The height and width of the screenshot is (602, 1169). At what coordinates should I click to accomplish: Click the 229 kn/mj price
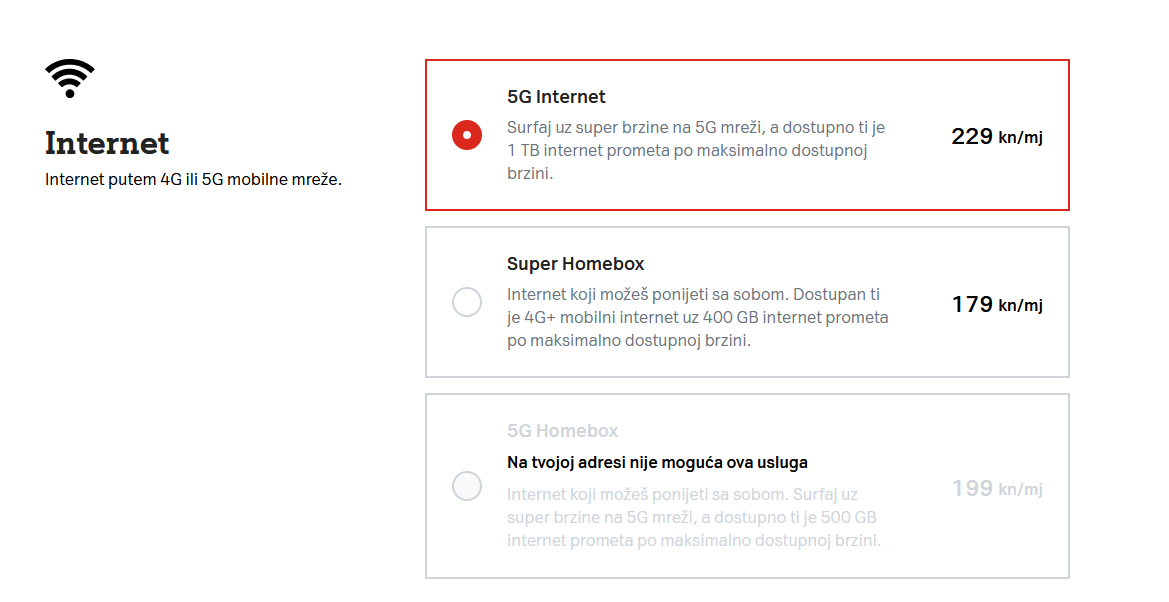tap(996, 137)
